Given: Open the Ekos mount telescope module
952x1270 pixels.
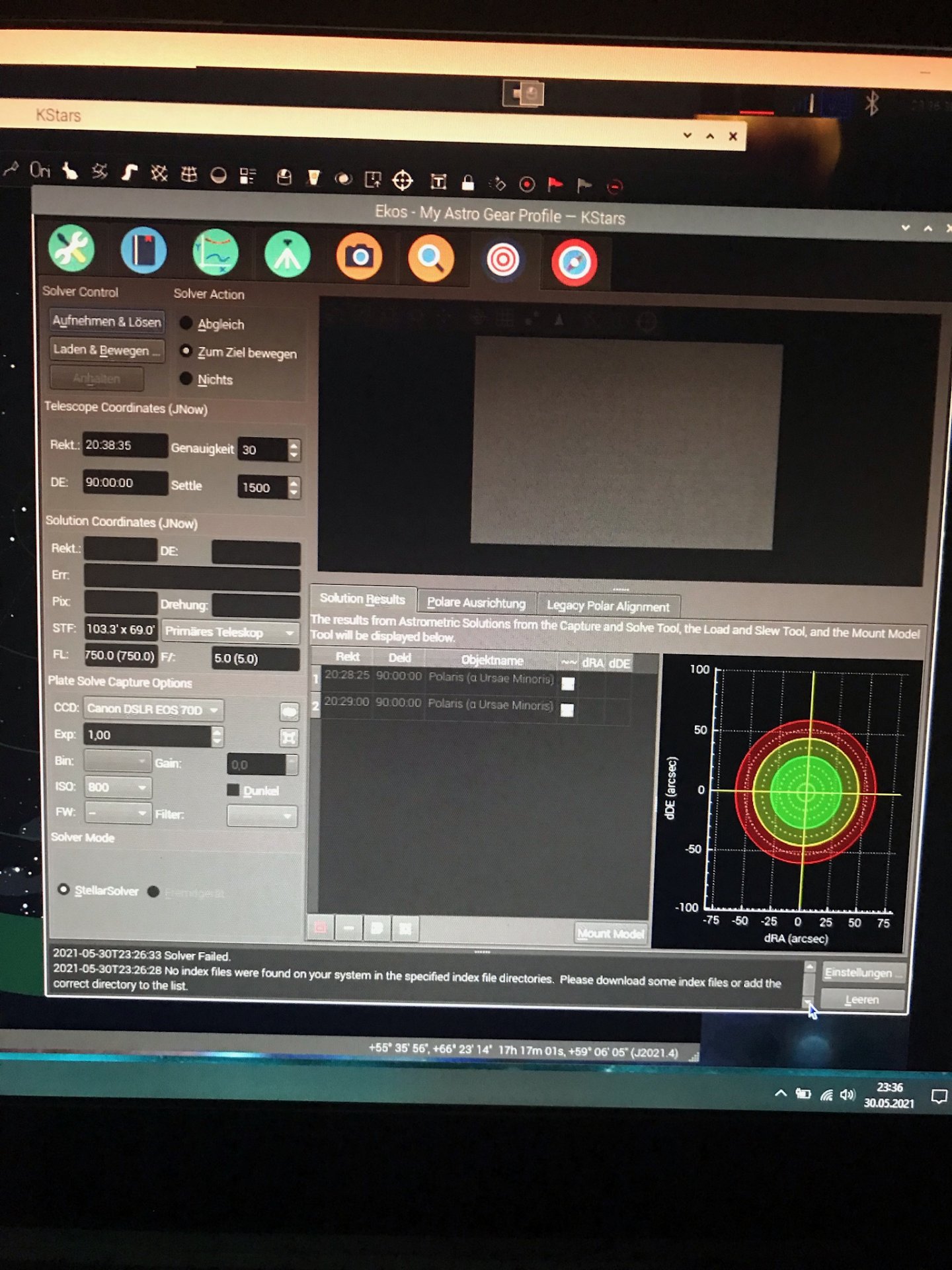Looking at the screenshot, I should pos(287,255).
